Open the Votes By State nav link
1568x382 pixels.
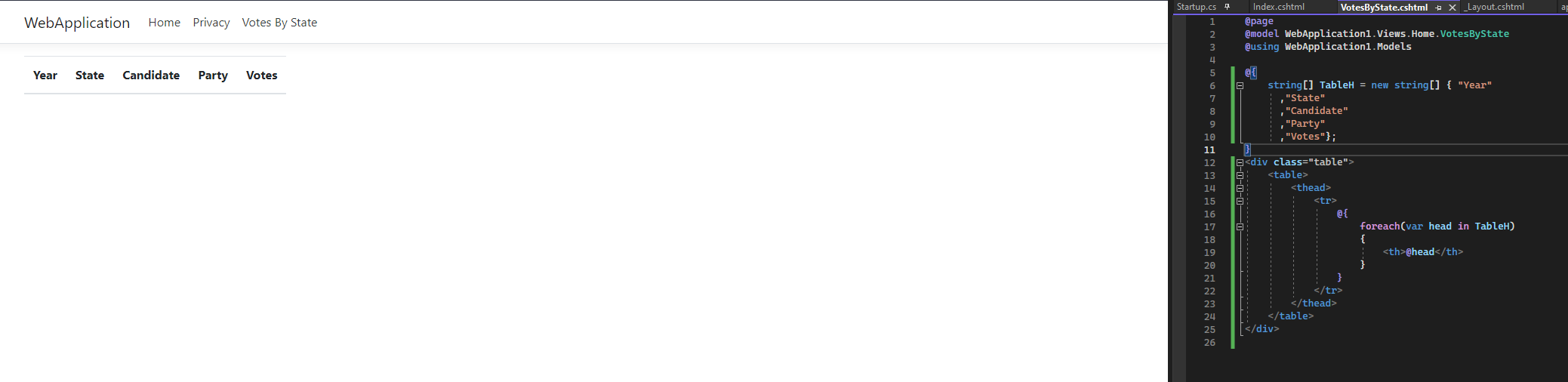(x=279, y=23)
